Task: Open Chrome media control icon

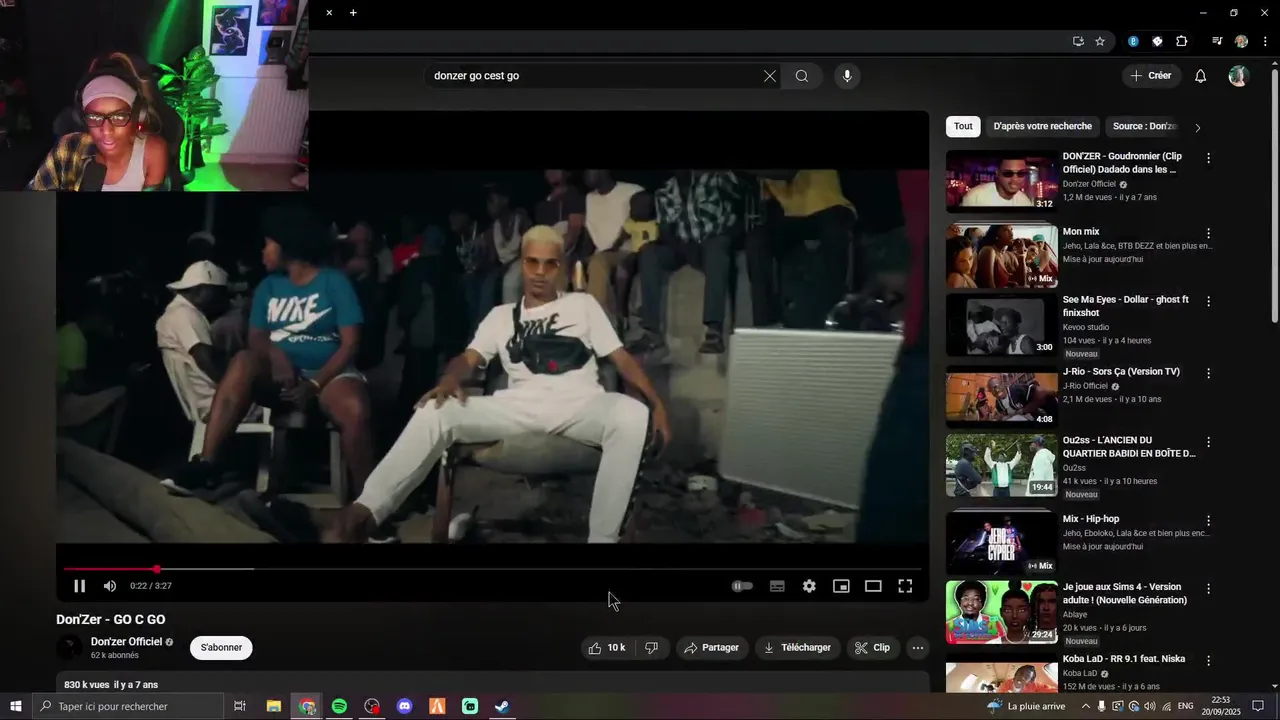Action: click(1217, 41)
